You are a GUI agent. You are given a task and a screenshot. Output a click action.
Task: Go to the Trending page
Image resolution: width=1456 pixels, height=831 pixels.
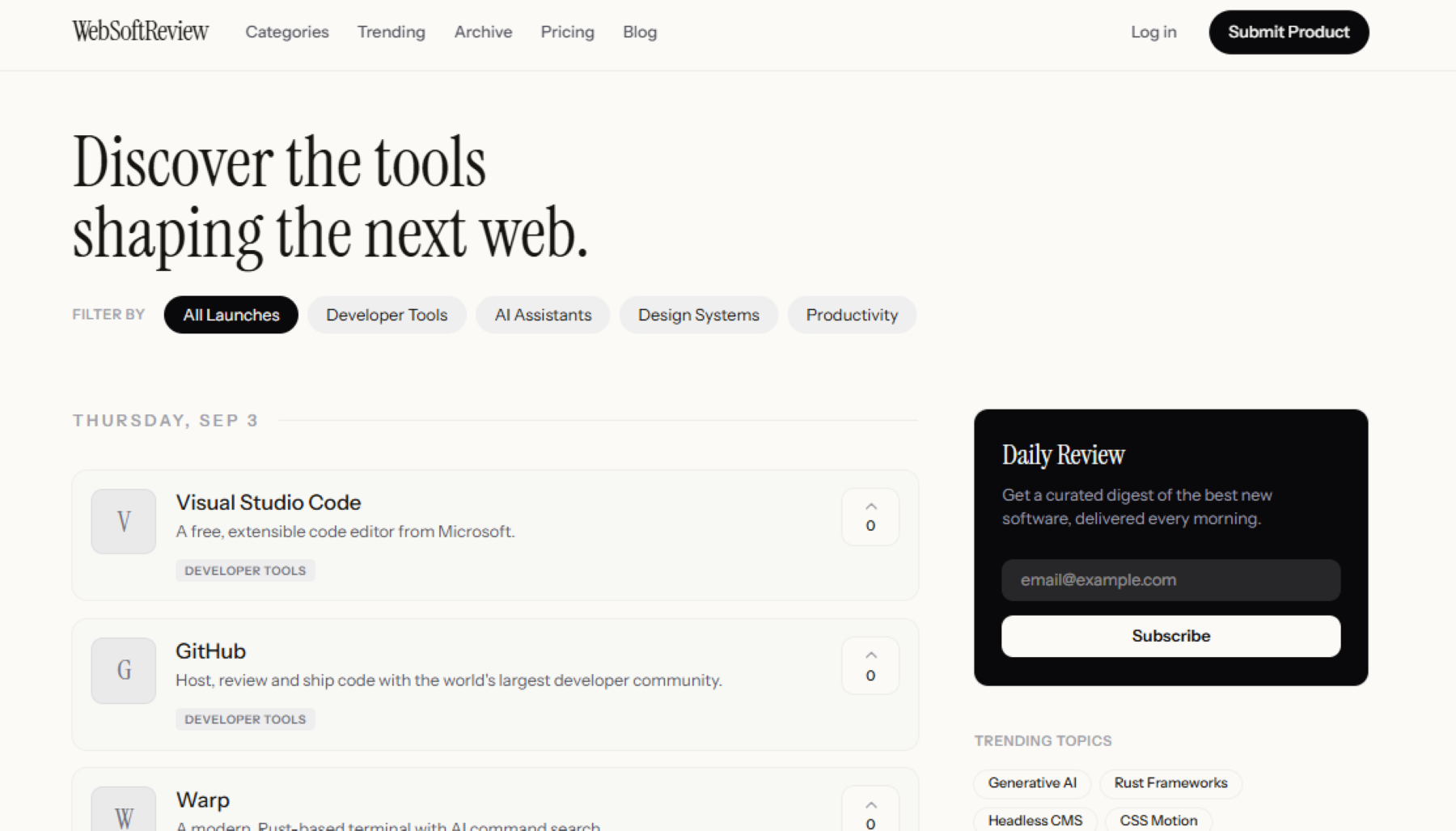pos(392,32)
